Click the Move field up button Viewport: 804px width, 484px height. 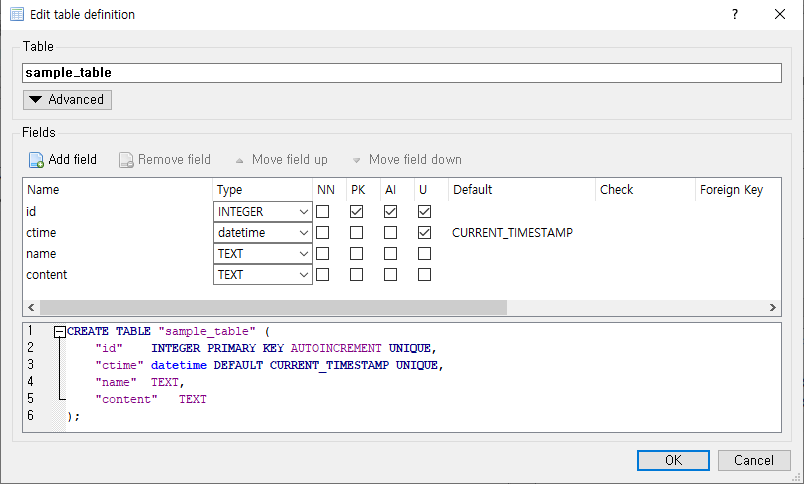[281, 159]
